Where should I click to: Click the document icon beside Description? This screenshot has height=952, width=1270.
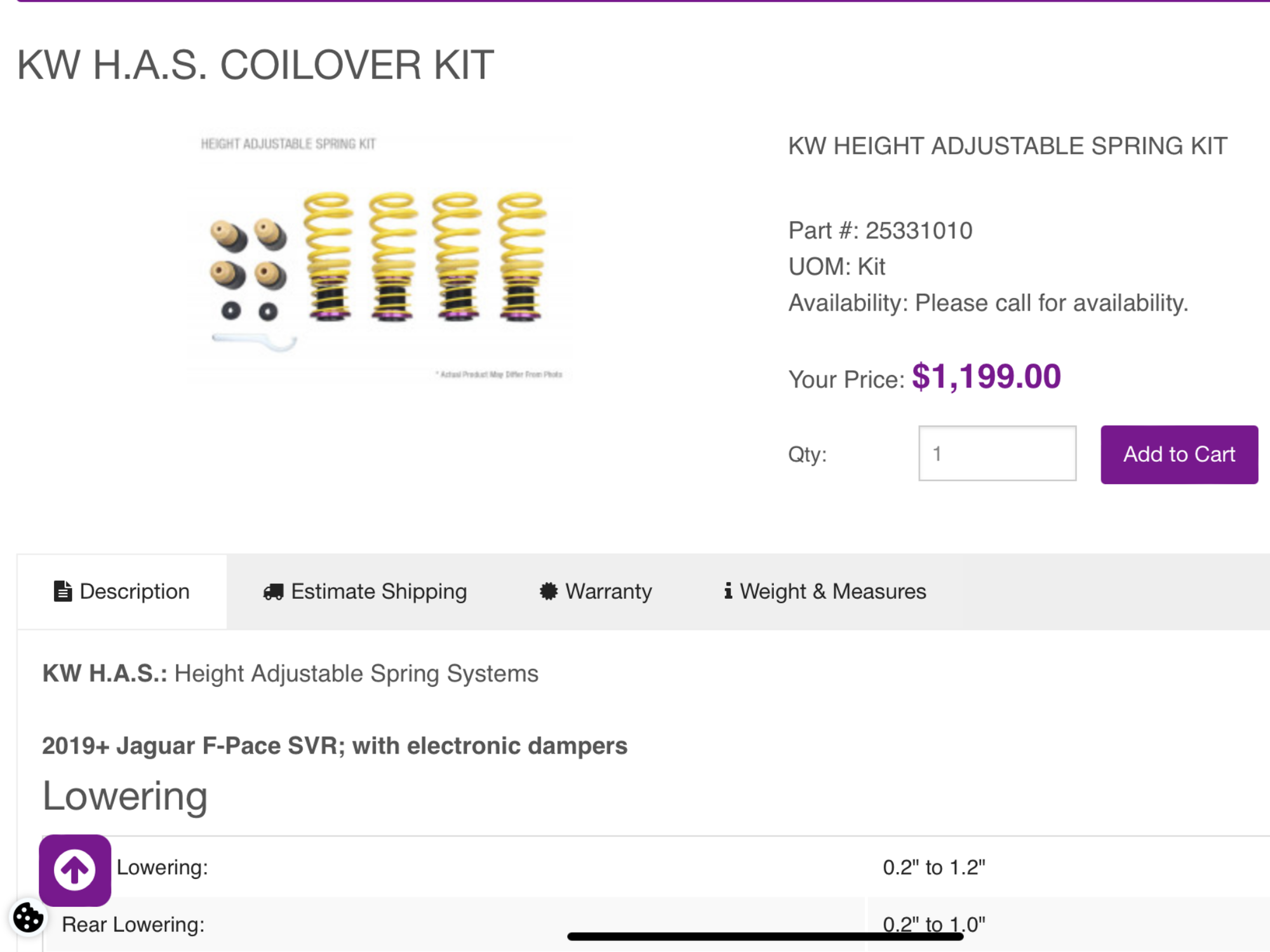point(63,592)
